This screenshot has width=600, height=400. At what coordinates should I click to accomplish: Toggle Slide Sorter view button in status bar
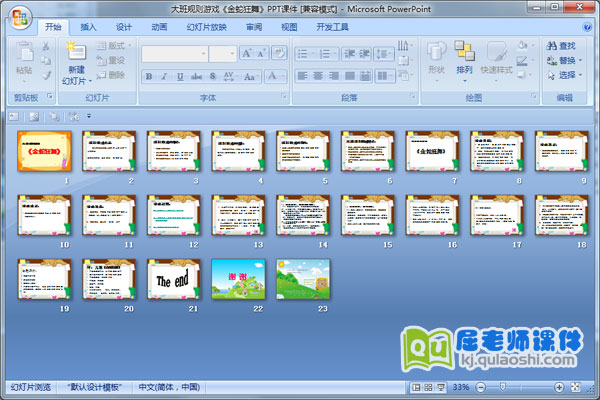[429, 387]
